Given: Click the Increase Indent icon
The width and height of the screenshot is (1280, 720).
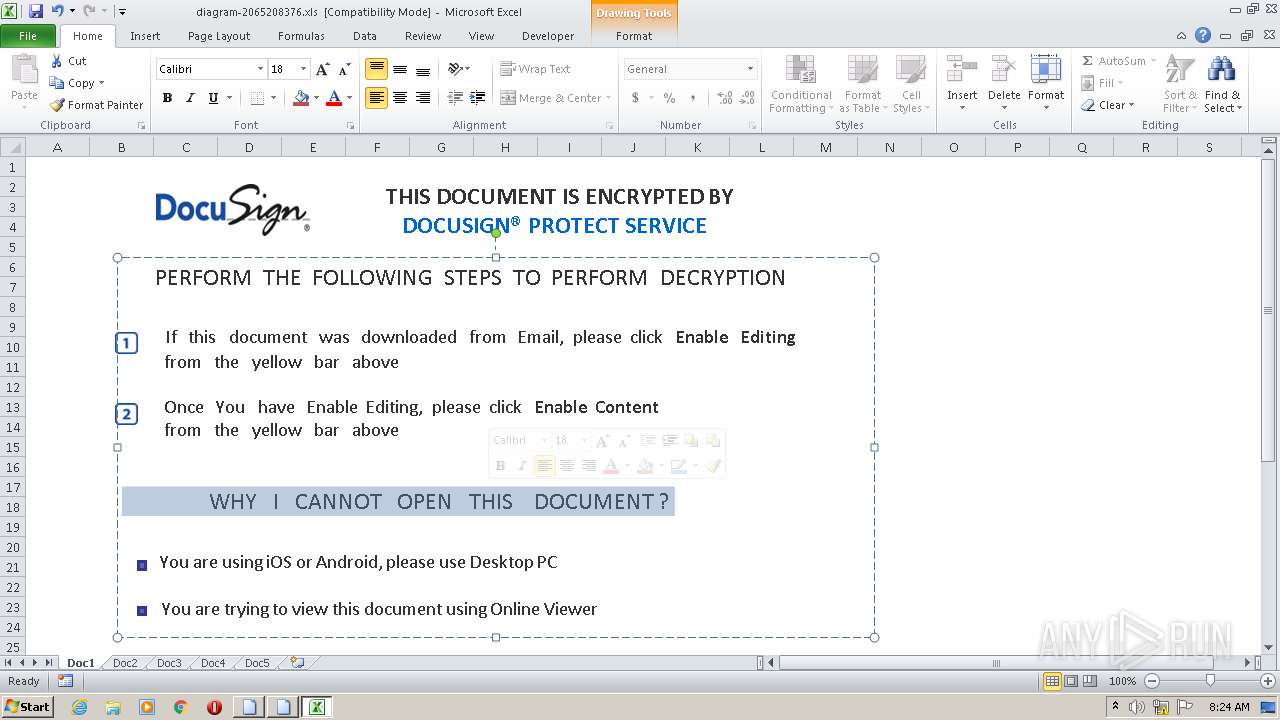Looking at the screenshot, I should [478, 98].
